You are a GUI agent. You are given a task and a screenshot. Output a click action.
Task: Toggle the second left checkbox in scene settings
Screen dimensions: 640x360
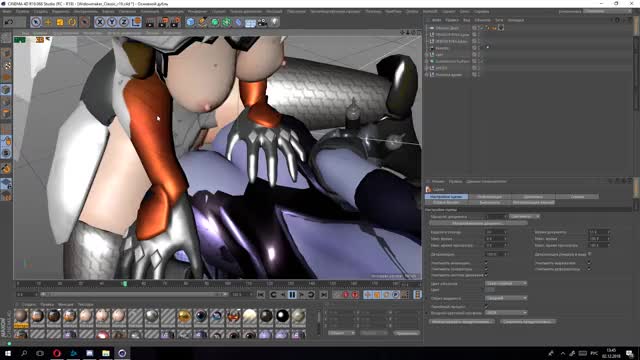click(486, 269)
